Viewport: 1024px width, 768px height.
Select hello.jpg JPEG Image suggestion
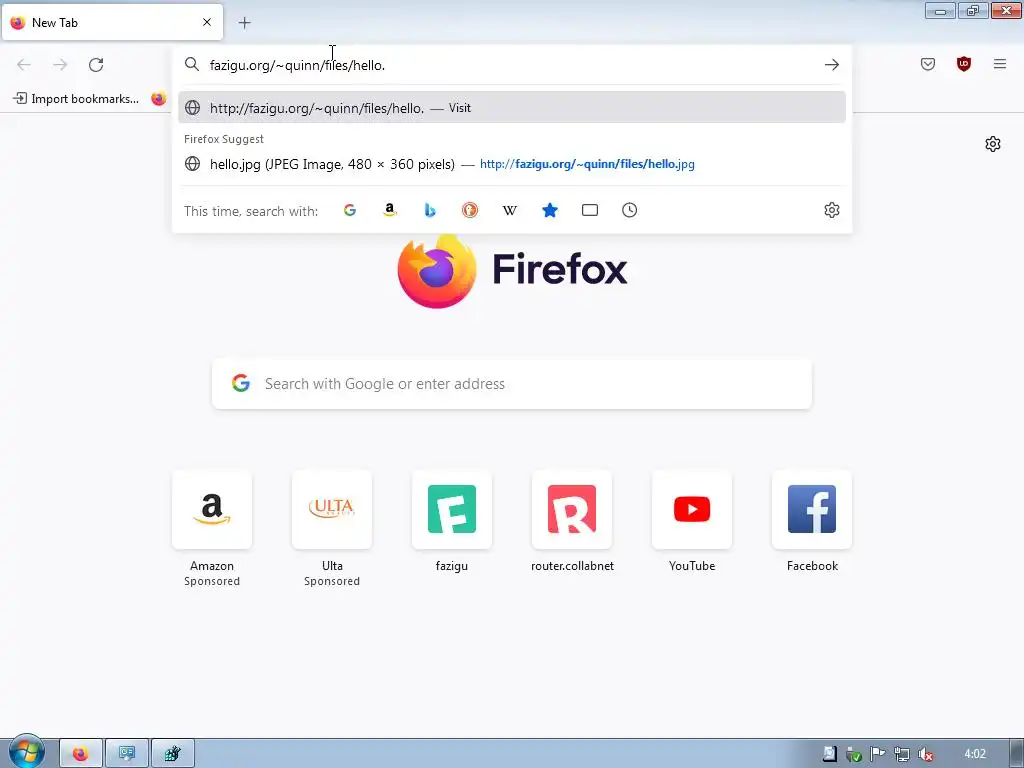pos(512,164)
